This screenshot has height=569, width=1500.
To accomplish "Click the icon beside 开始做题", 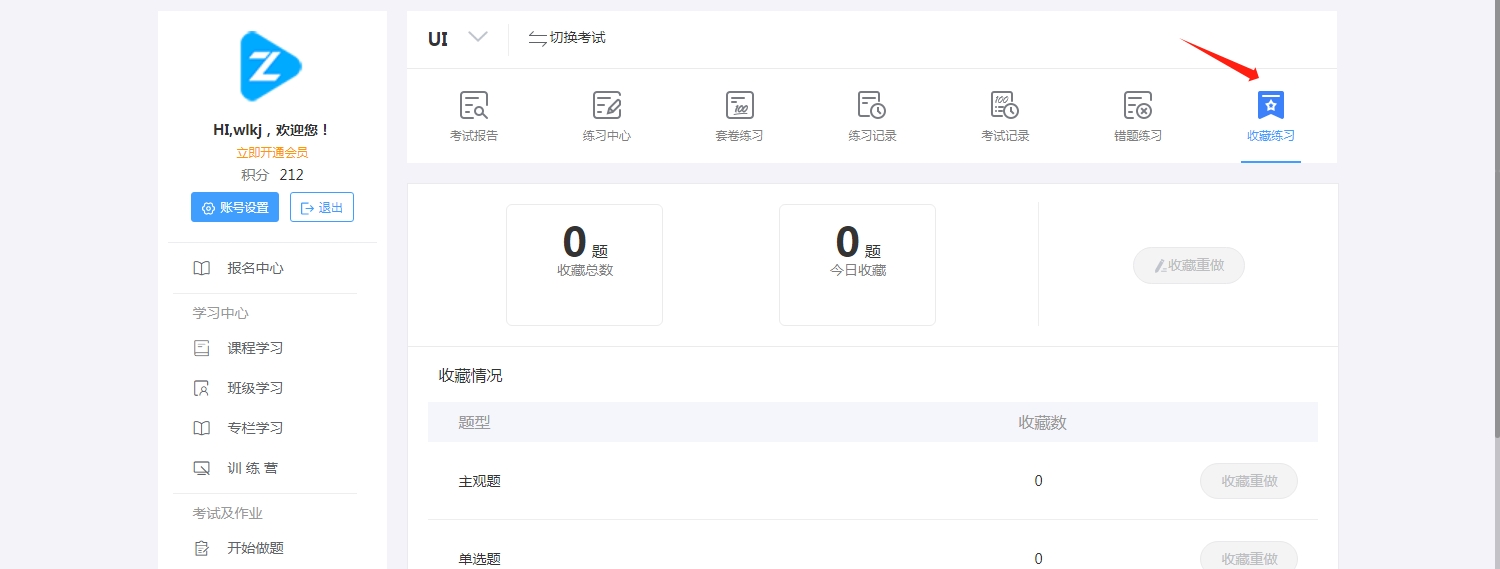I will pyautogui.click(x=202, y=548).
